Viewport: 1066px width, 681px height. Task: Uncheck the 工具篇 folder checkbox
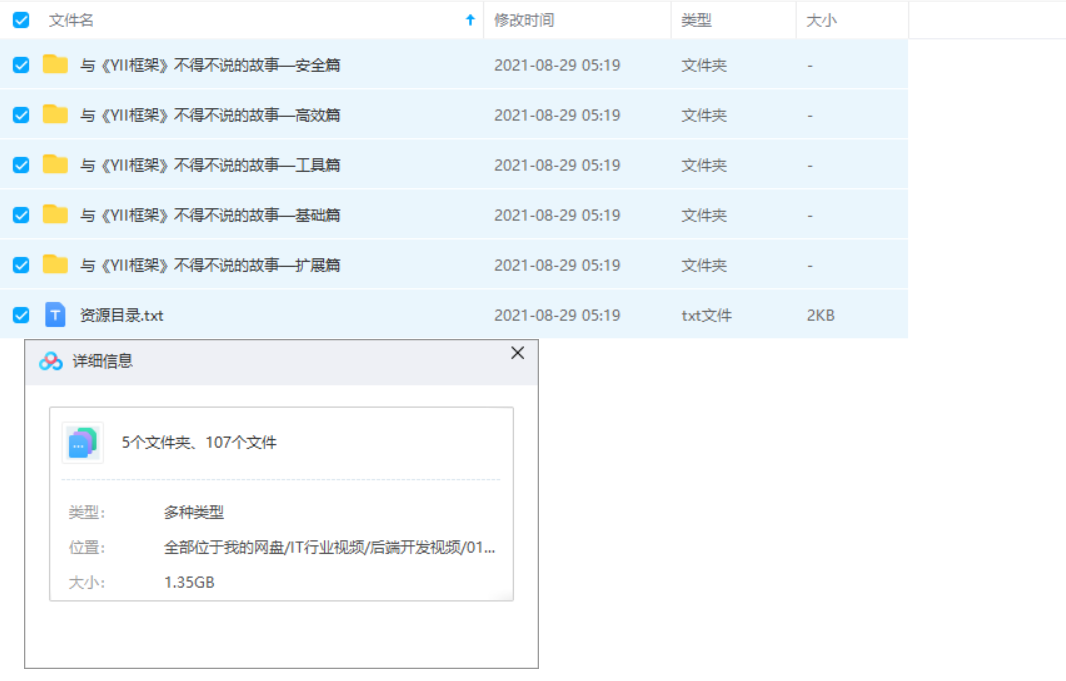(21, 165)
